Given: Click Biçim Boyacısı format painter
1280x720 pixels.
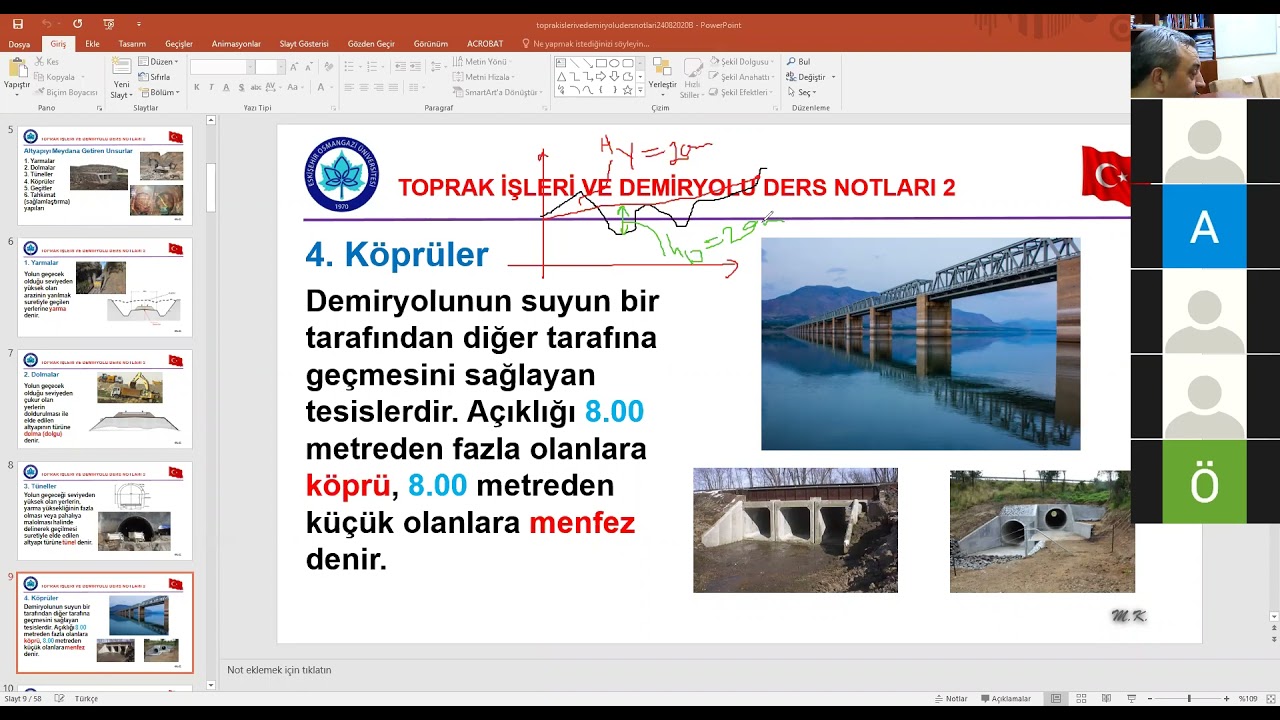Looking at the screenshot, I should (65, 92).
